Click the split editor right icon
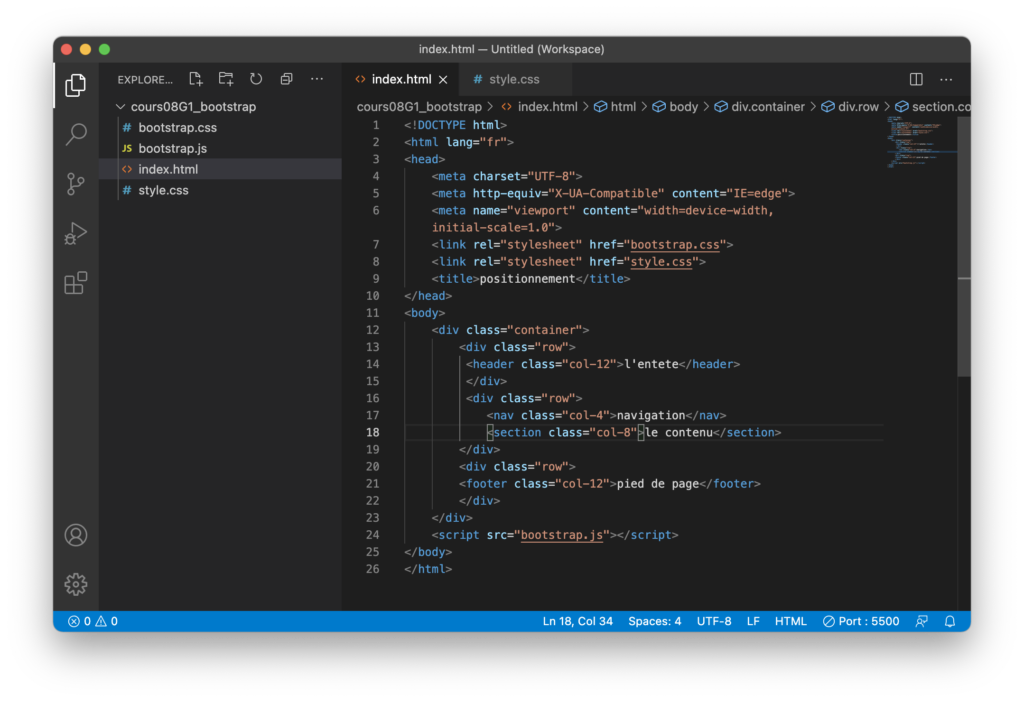This screenshot has width=1024, height=702. click(916, 79)
